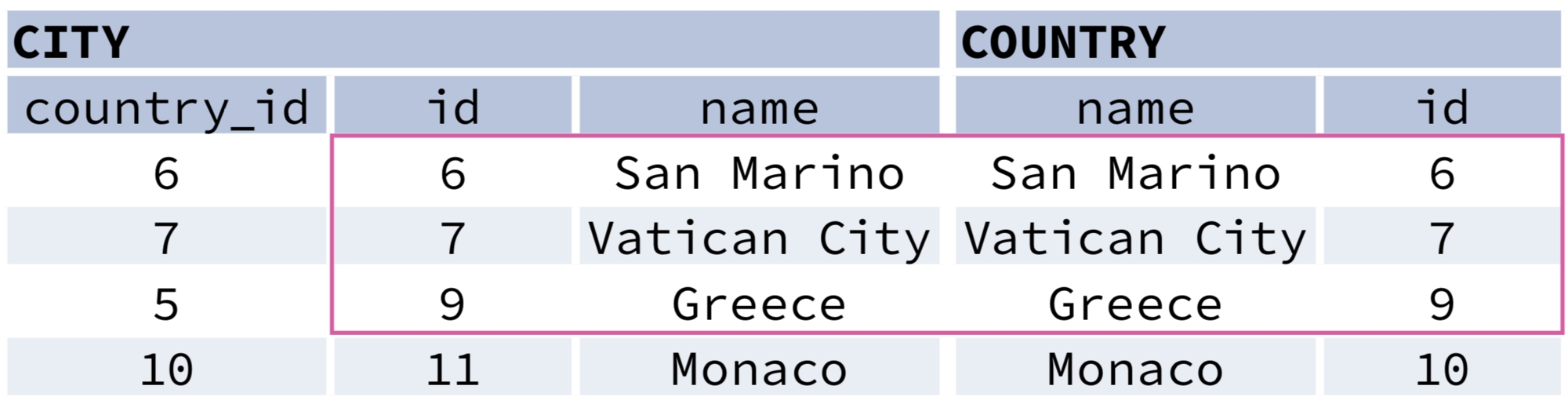
Task: Select the CITY id cell with value 9
Action: 452,304
